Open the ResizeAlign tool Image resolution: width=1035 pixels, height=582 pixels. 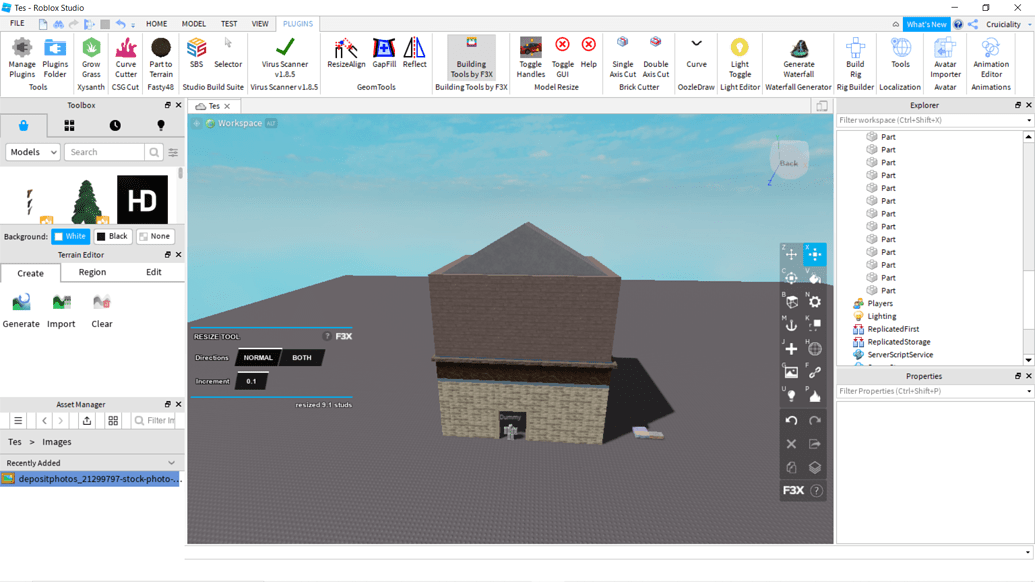click(x=346, y=53)
